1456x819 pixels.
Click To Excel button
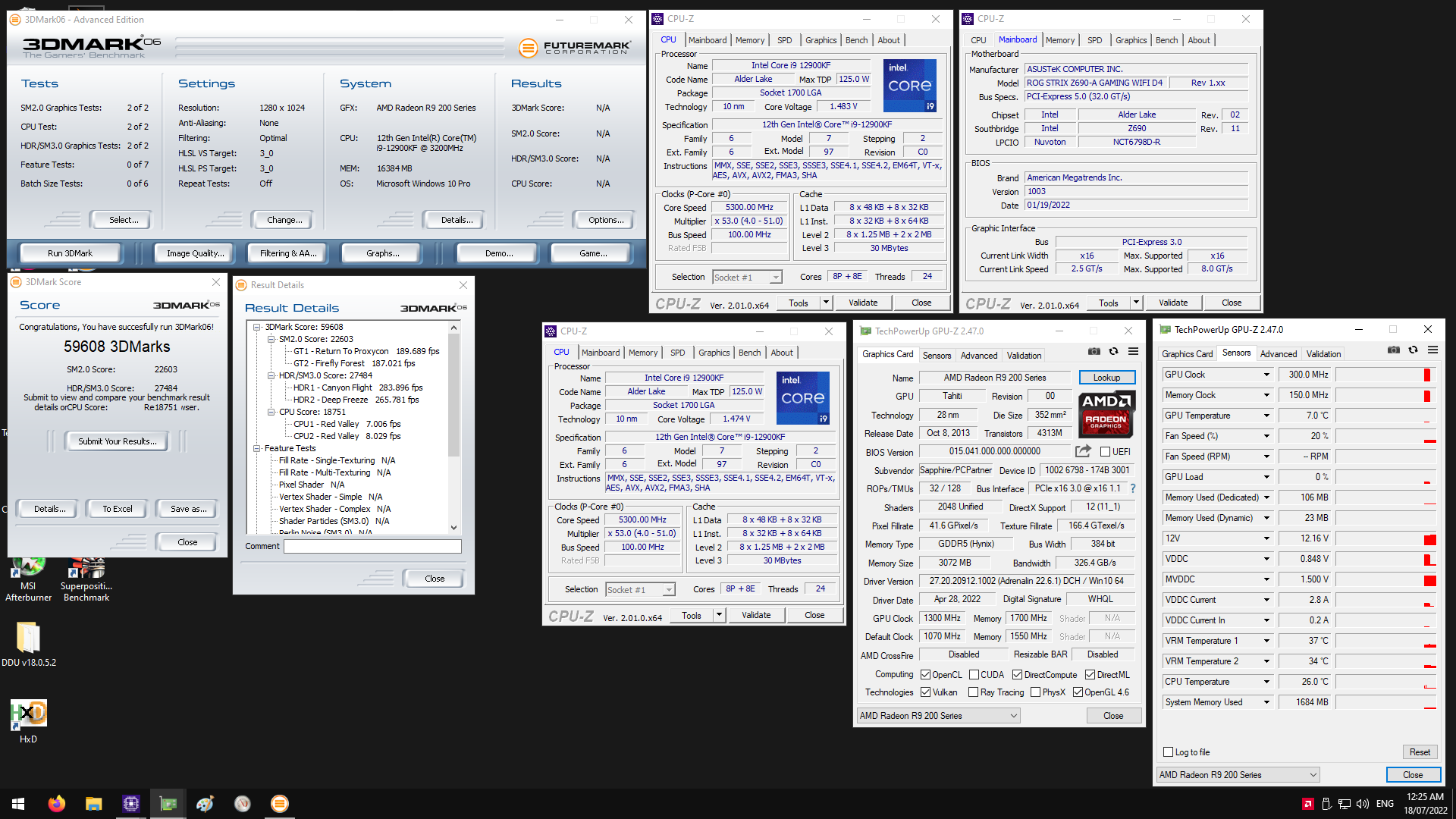click(x=118, y=509)
